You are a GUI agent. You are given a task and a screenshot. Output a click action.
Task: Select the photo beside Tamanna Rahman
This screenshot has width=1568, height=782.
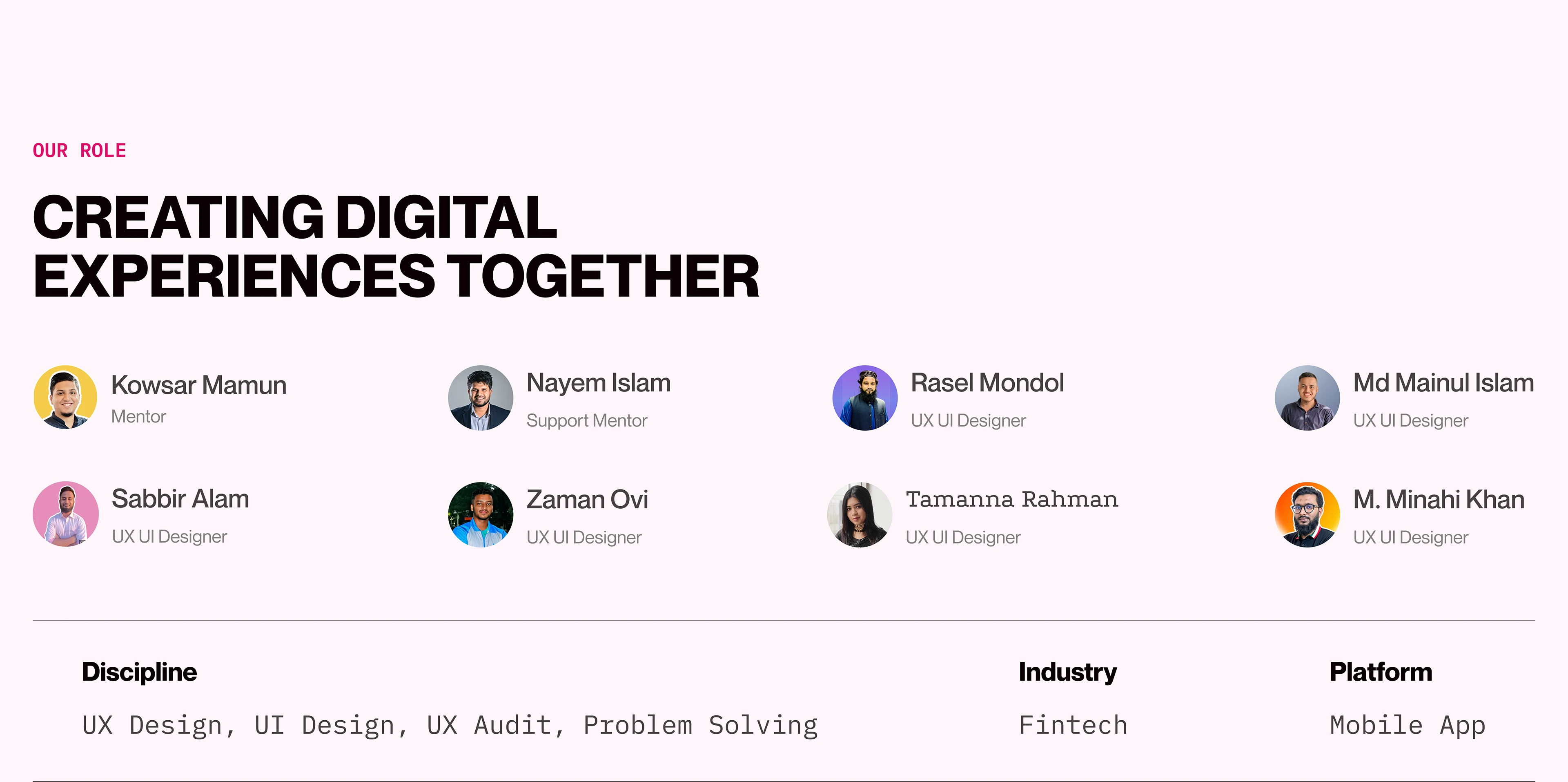[860, 515]
